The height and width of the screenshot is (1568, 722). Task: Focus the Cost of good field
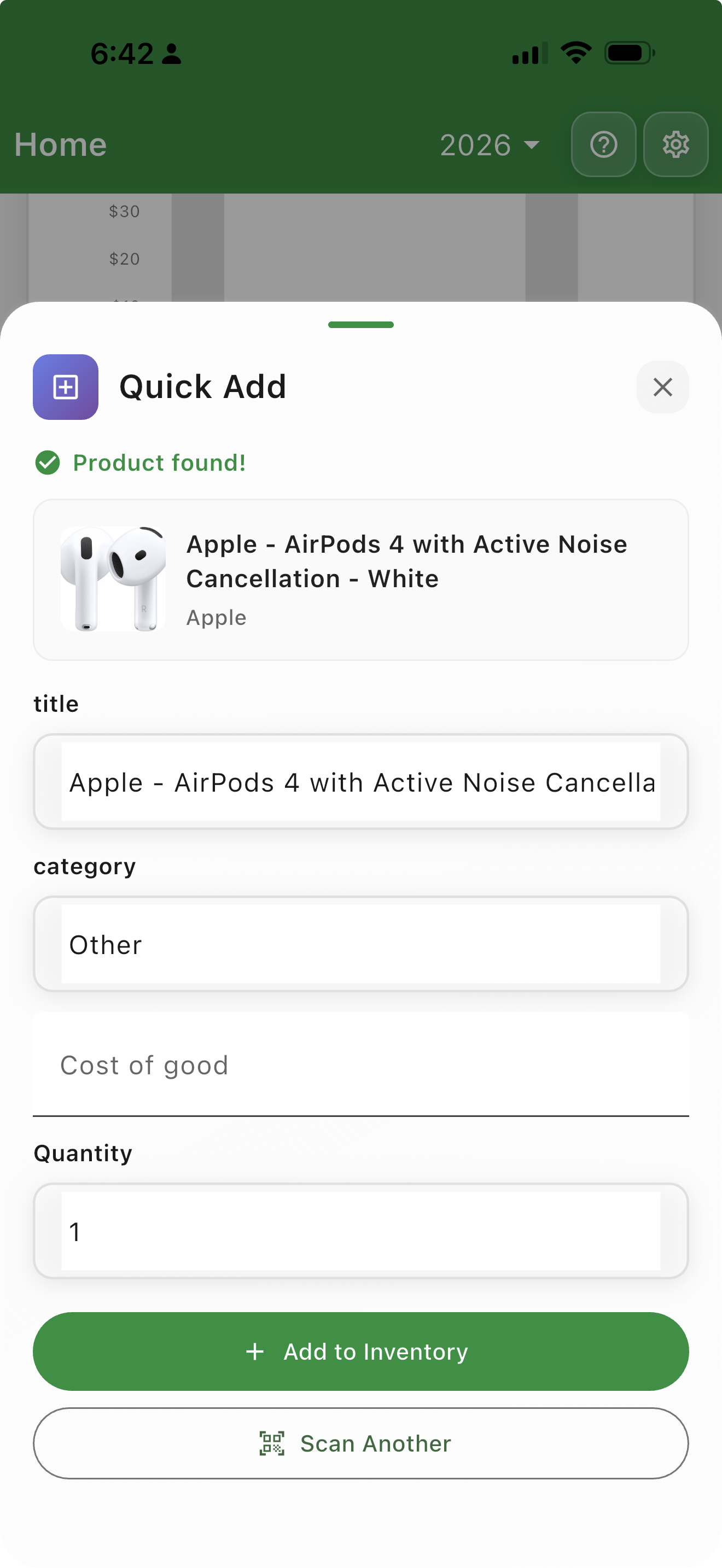click(360, 1065)
